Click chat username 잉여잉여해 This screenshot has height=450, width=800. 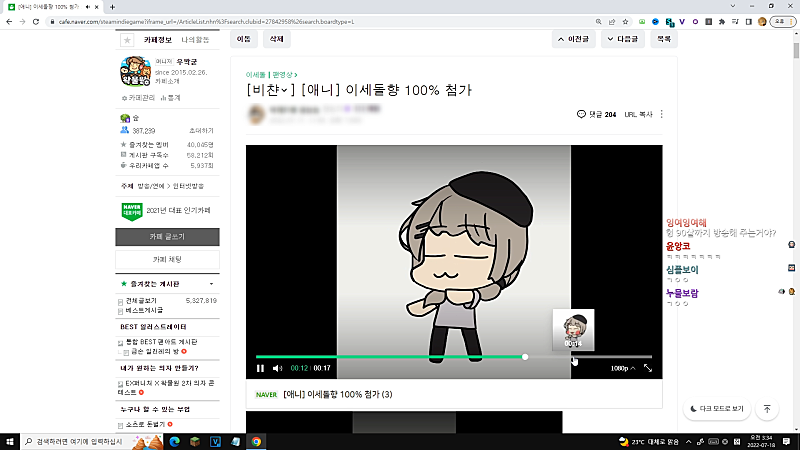686,222
